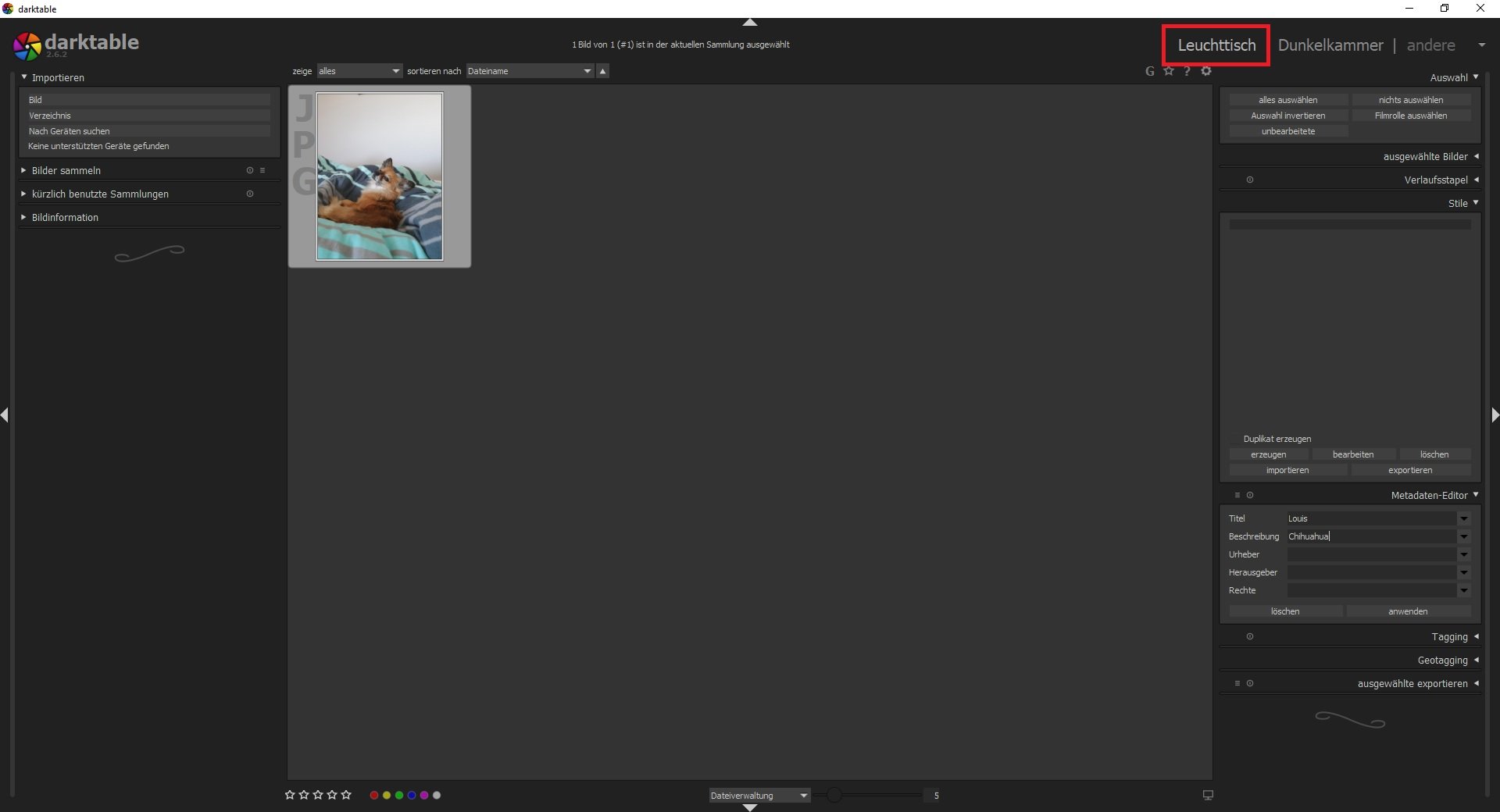Clear color labels with the gray dot
This screenshot has height=812, width=1500.
click(x=437, y=795)
